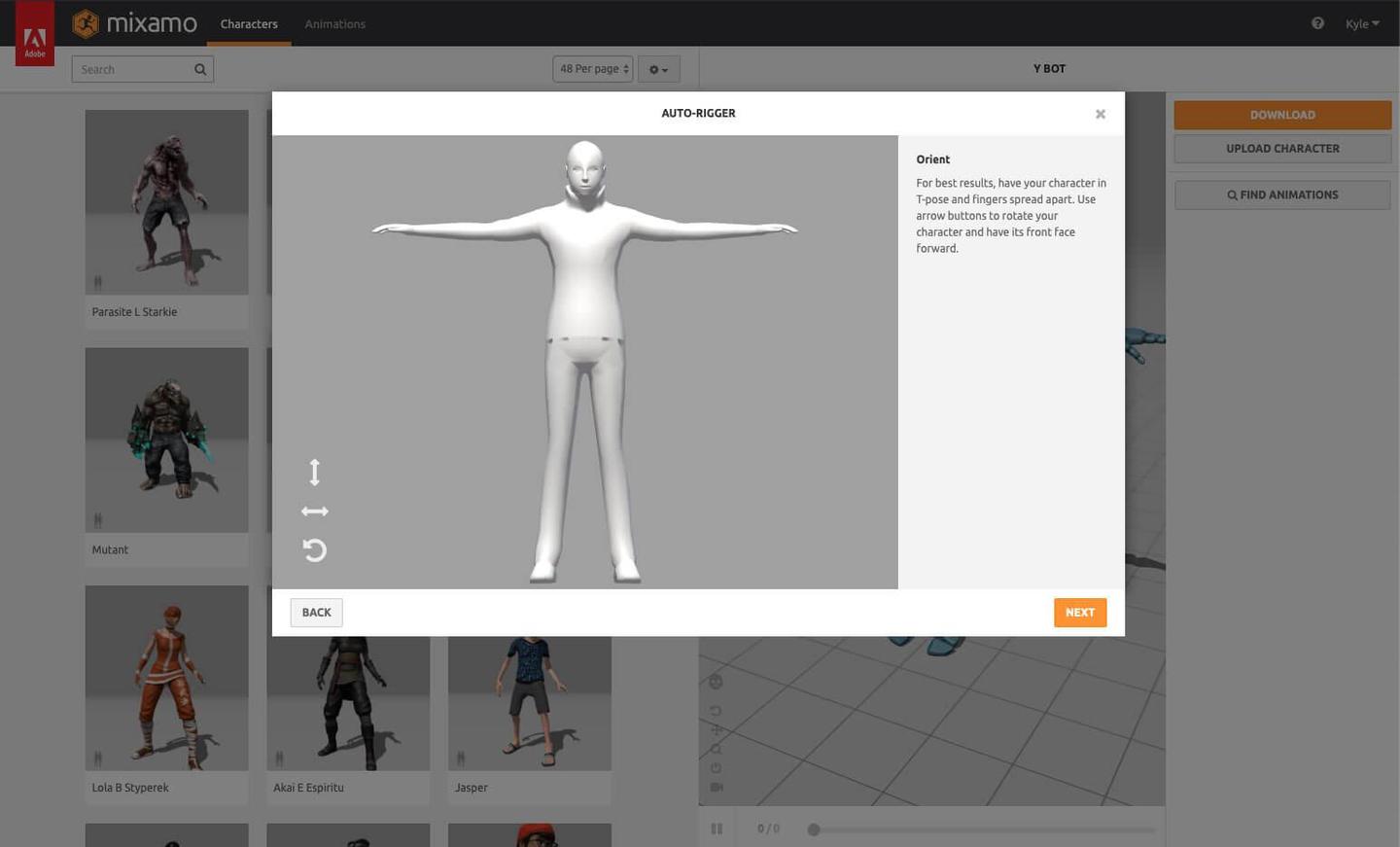
Task: Select the horizontal flip arrow in Auto-Rigger
Action: click(x=314, y=511)
